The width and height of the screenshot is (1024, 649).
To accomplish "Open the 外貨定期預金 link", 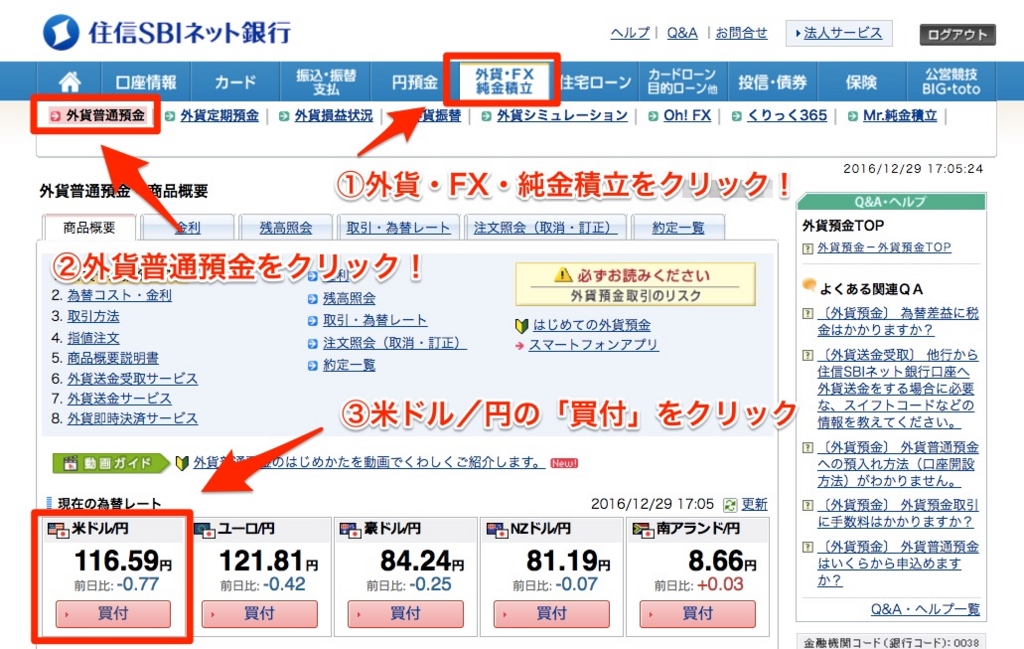I will (219, 116).
